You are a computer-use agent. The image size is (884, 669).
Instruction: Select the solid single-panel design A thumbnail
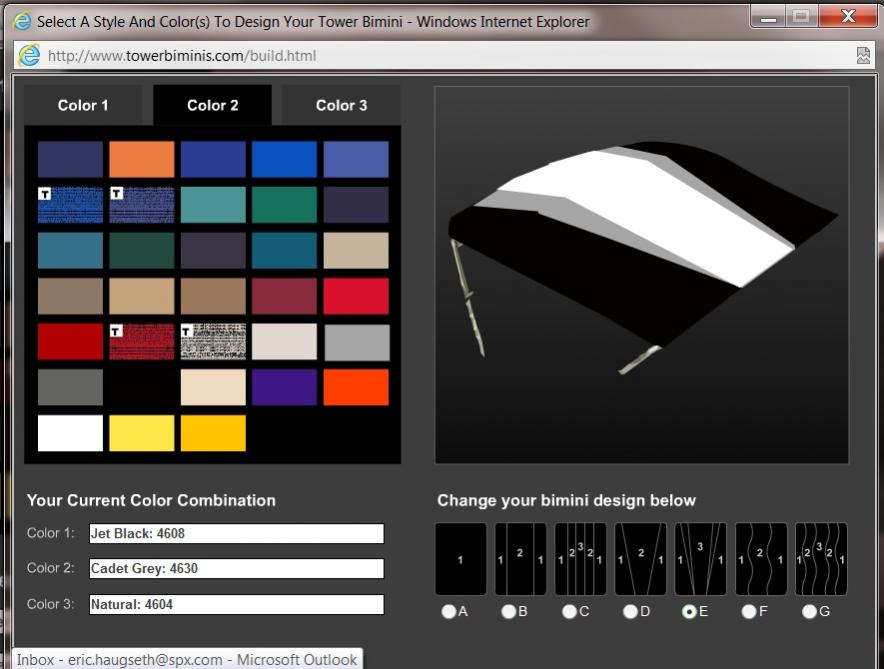[x=461, y=559]
